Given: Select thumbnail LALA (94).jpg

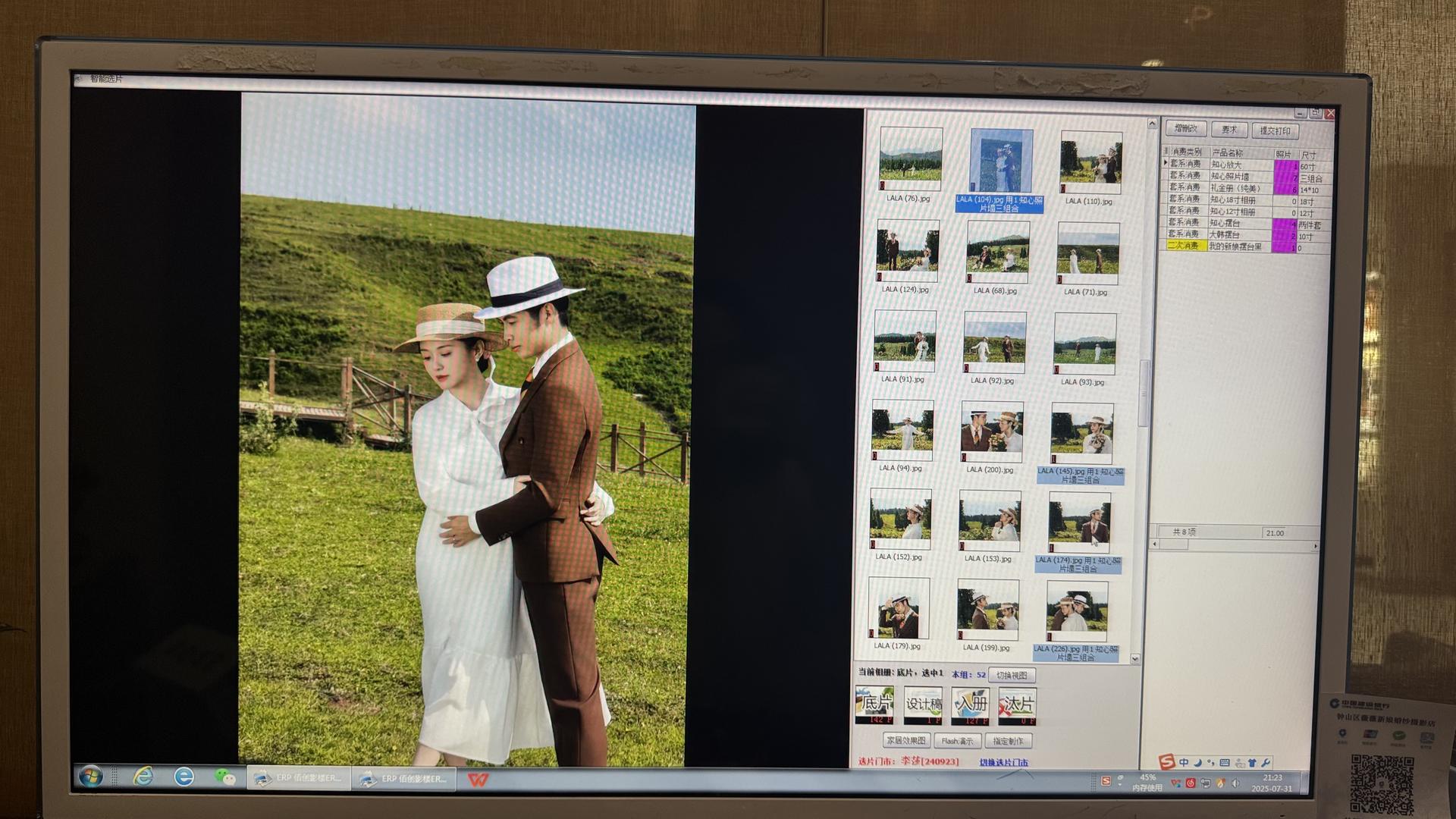Looking at the screenshot, I should point(902,431).
